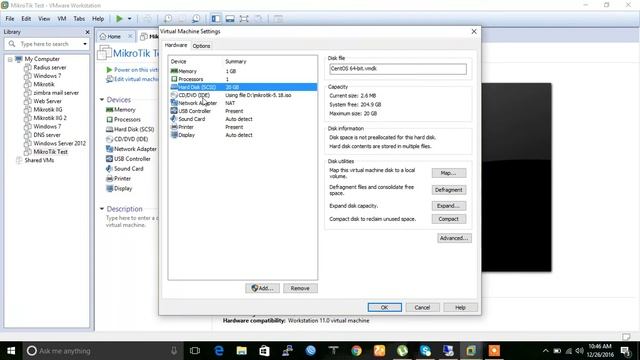This screenshot has height=360, width=640.
Task: Select the USB Controller device row
Action: 243,111
